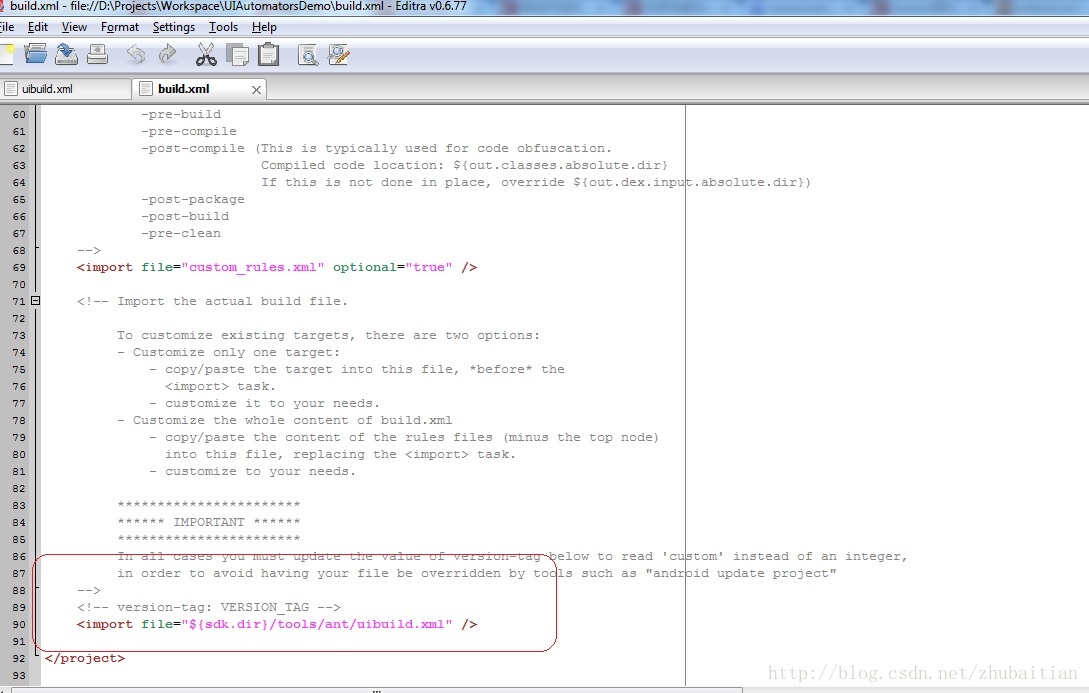The height and width of the screenshot is (693, 1089).
Task: Click the "-pre-clean" line
Action: click(181, 233)
